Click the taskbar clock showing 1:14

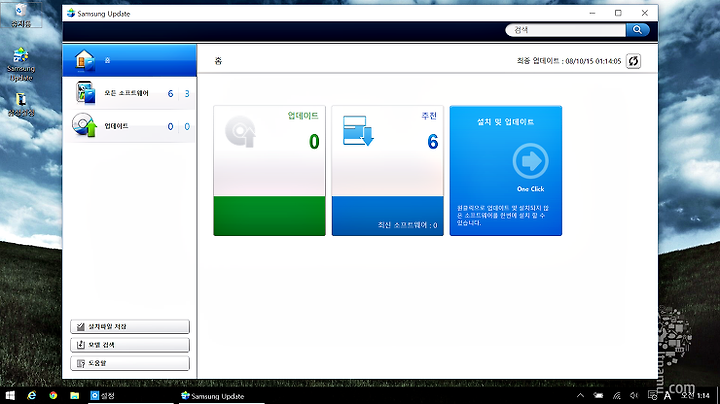[695, 395]
